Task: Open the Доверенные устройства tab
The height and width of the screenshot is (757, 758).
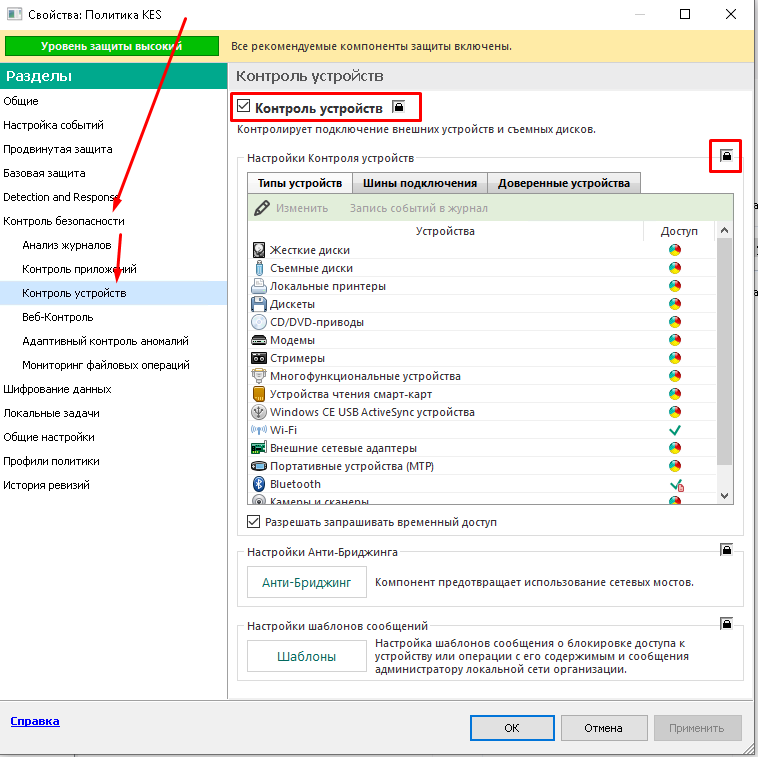Action: click(564, 183)
